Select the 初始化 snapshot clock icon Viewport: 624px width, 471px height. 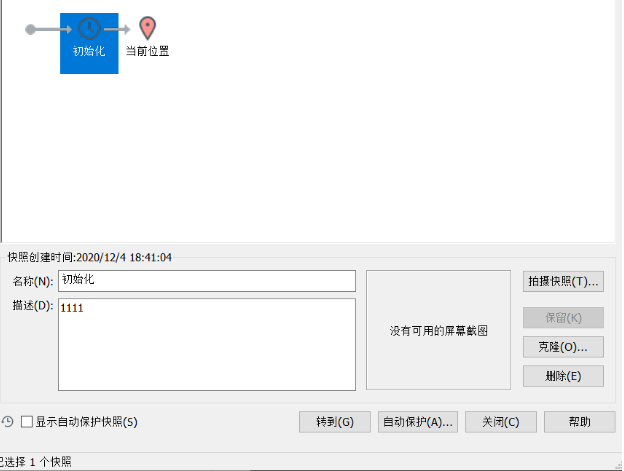coord(89,29)
